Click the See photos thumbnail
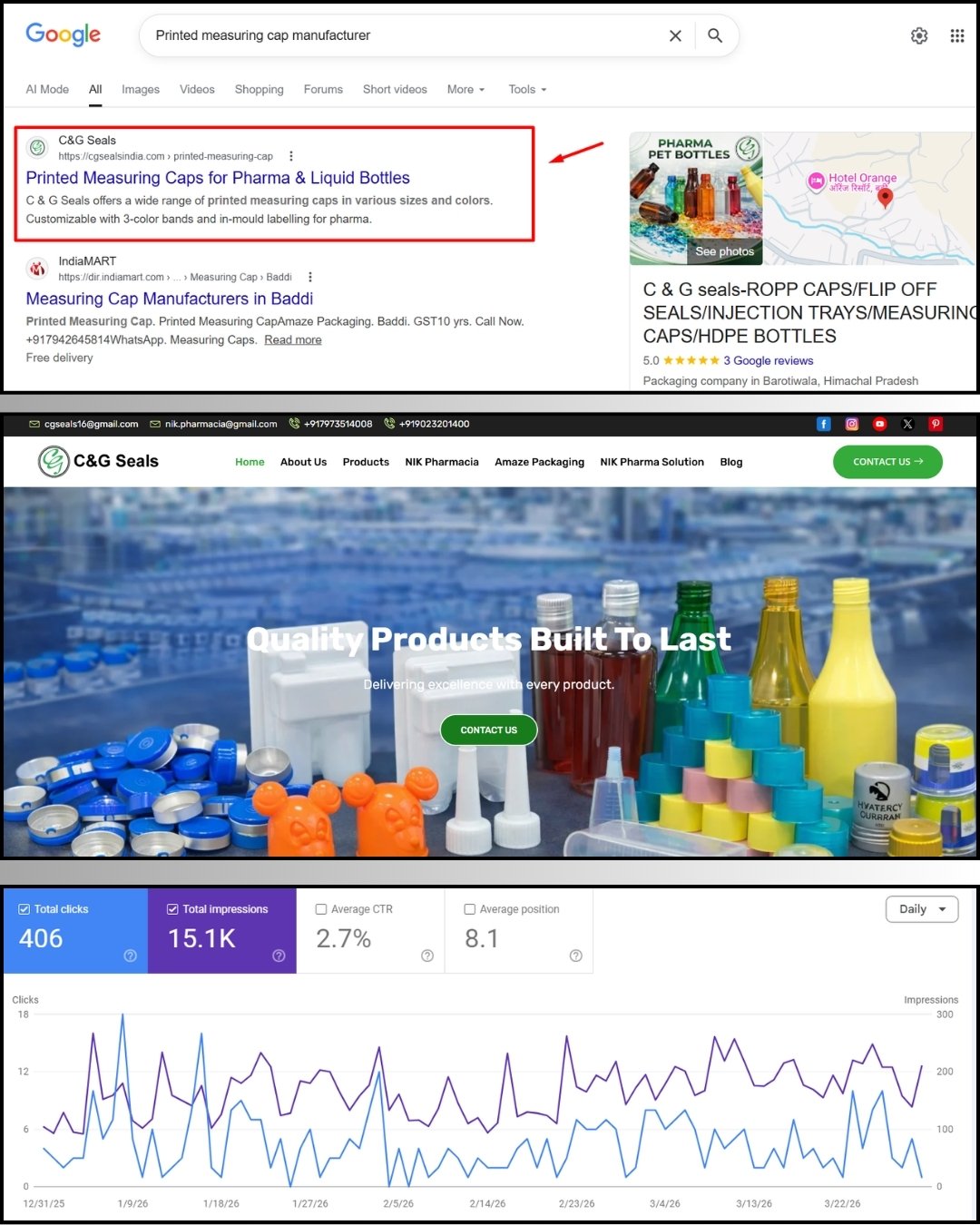This screenshot has width=980, height=1225. 726,251
